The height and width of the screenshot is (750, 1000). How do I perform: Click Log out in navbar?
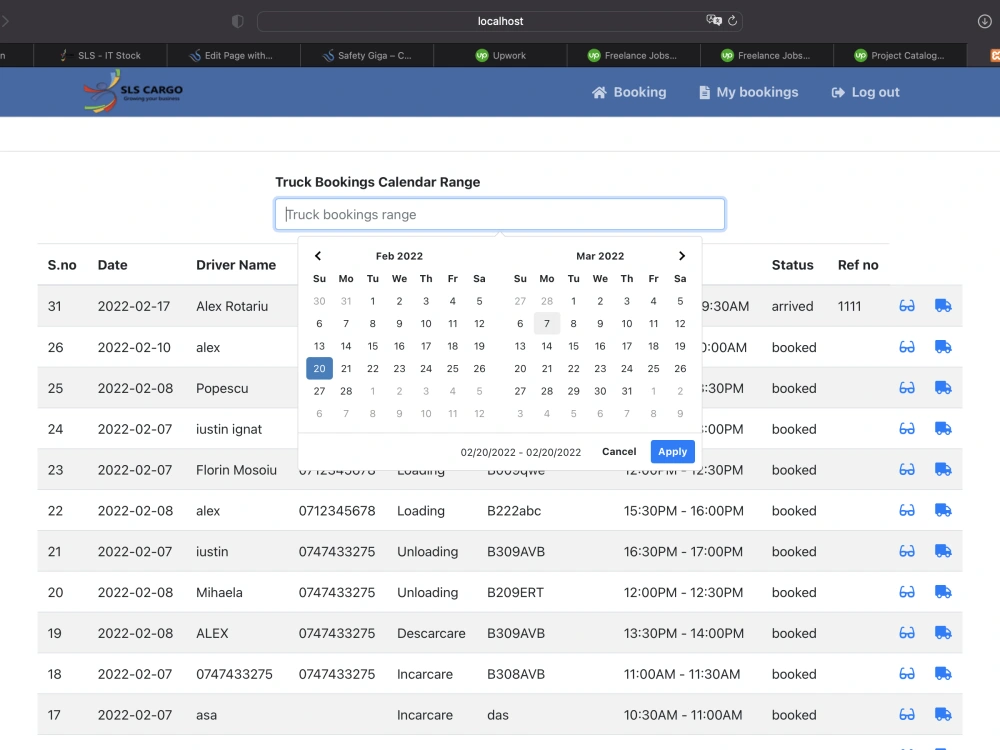[x=865, y=92]
